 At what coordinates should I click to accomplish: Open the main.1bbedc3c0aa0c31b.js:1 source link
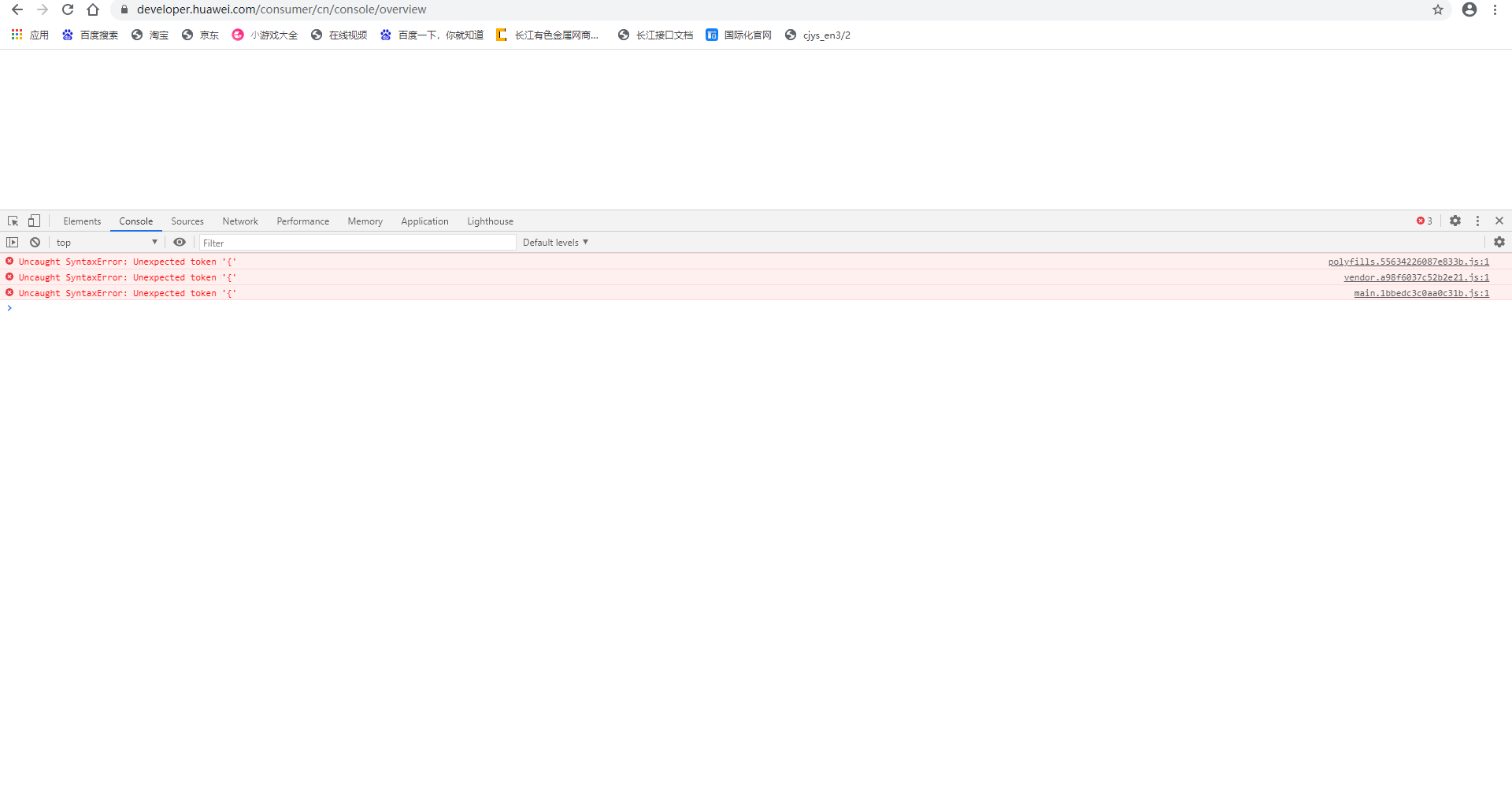pos(1421,293)
